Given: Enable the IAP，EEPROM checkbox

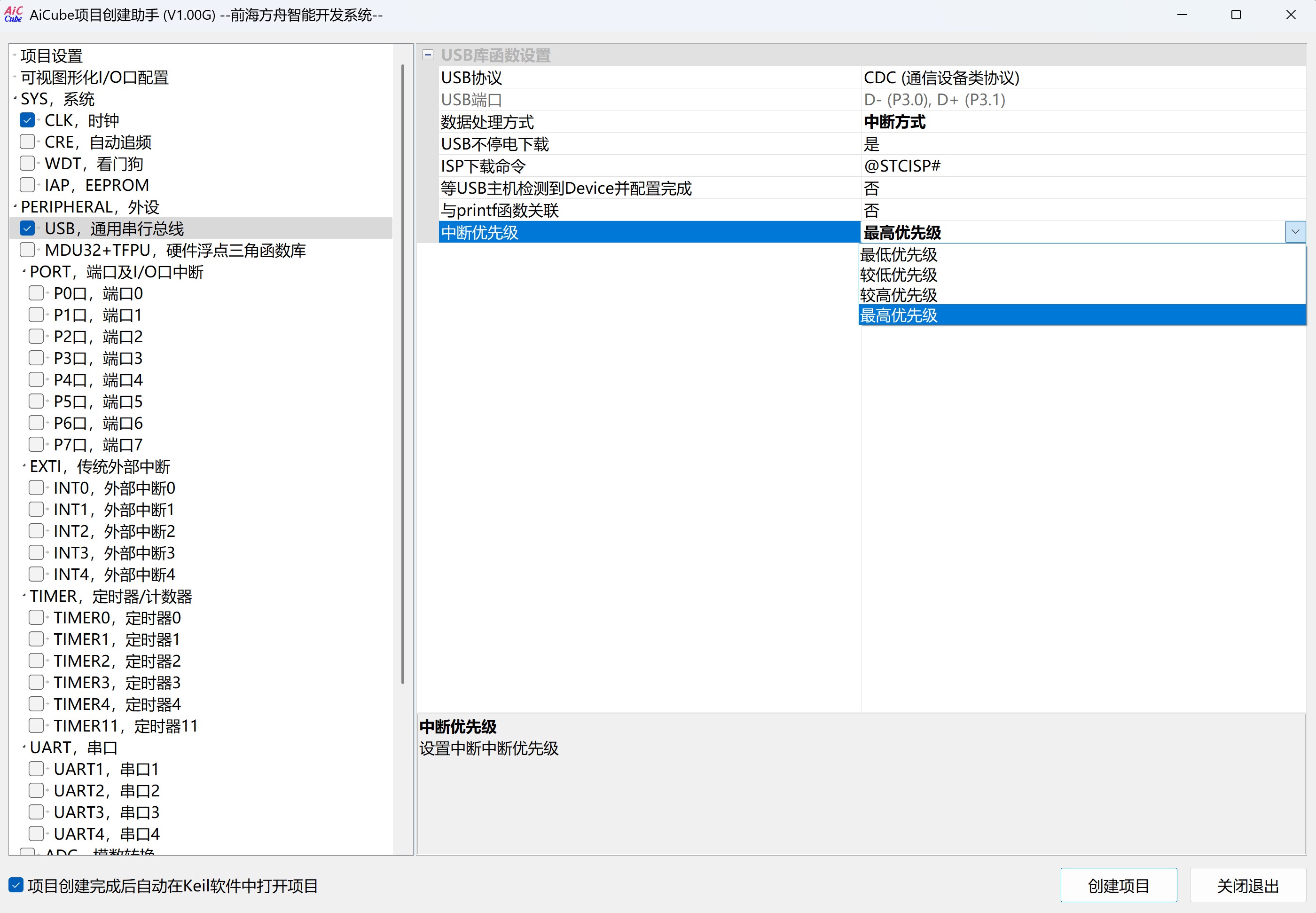Looking at the screenshot, I should click(27, 185).
